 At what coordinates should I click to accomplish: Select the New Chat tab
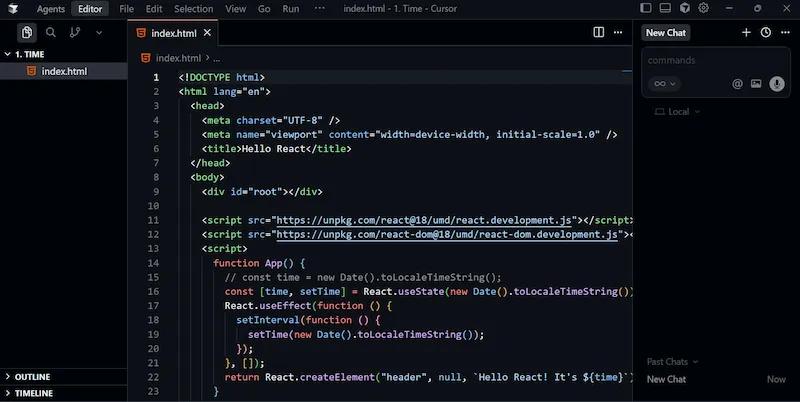[x=666, y=33]
